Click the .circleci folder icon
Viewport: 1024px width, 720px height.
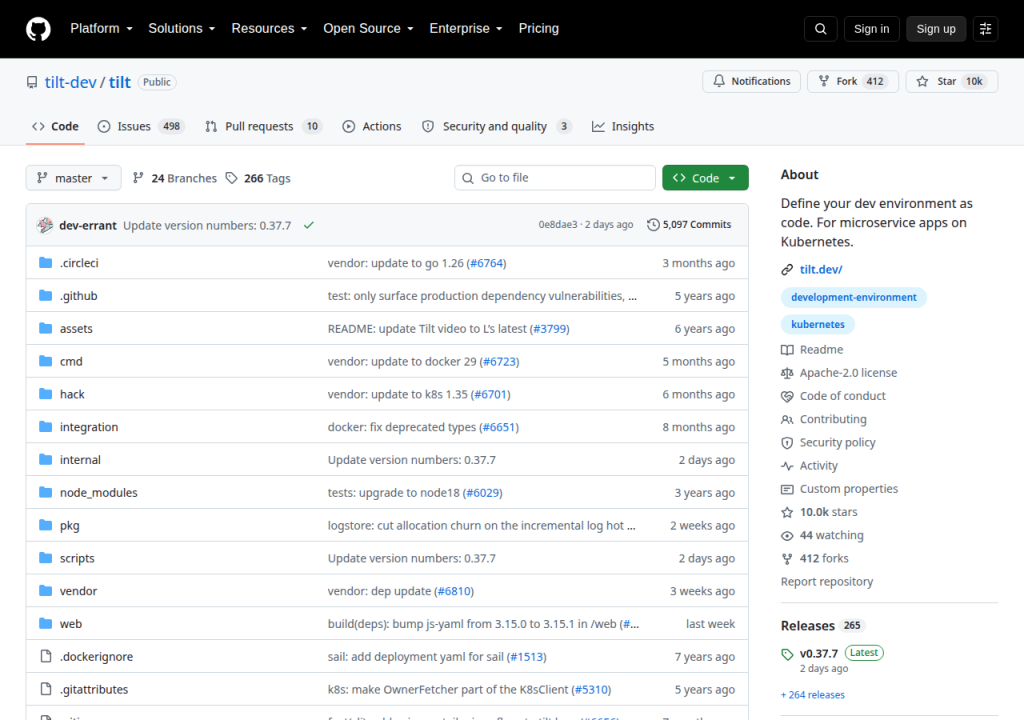click(x=46, y=263)
